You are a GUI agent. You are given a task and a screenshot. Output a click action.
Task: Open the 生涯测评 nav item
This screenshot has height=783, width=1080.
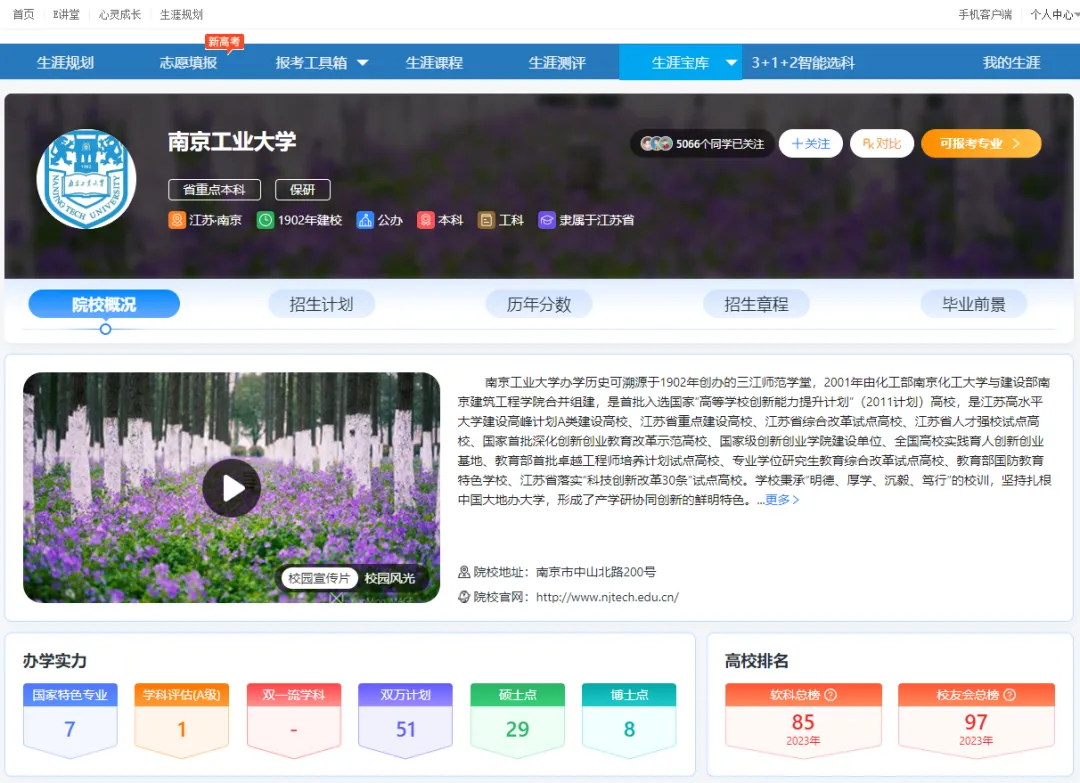(x=557, y=63)
